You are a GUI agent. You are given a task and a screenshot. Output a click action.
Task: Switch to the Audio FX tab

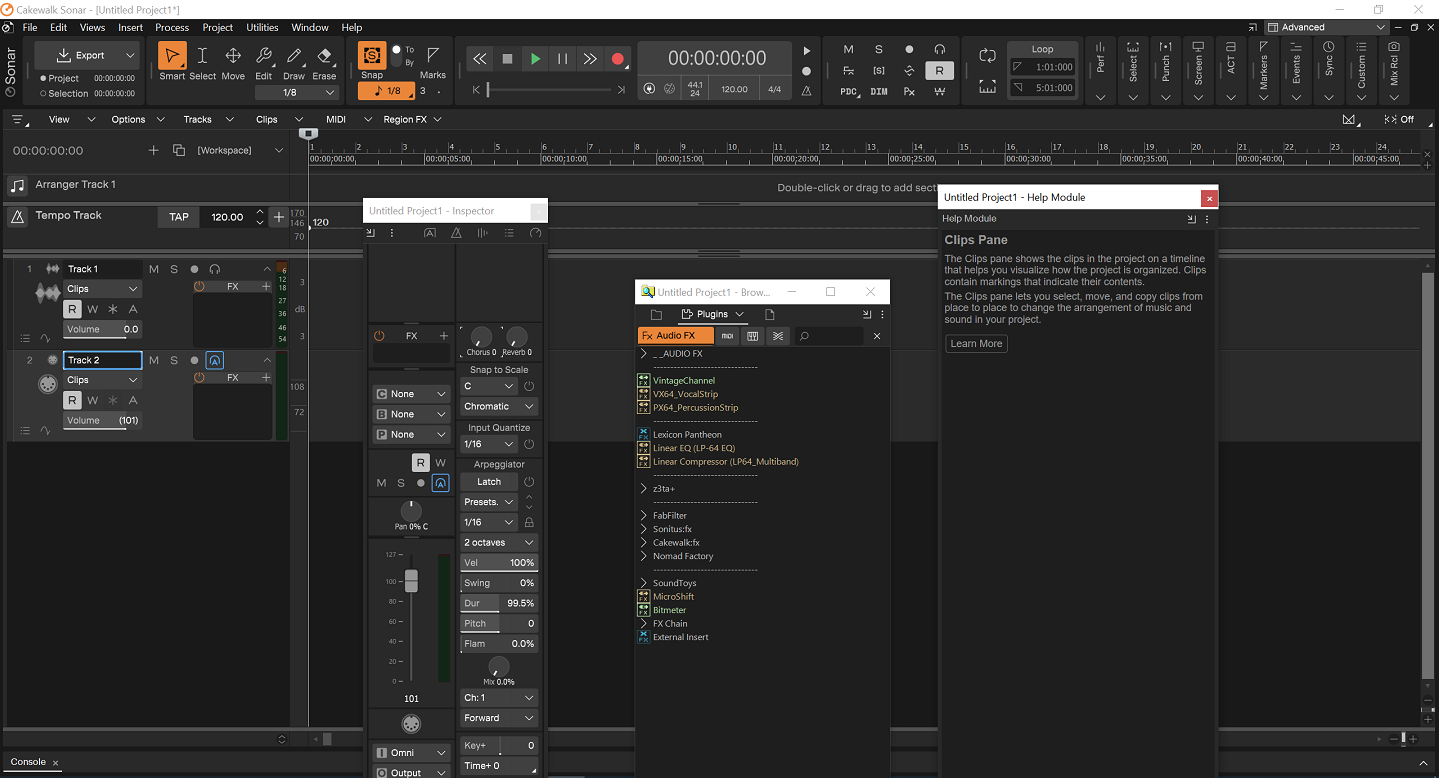pos(675,336)
